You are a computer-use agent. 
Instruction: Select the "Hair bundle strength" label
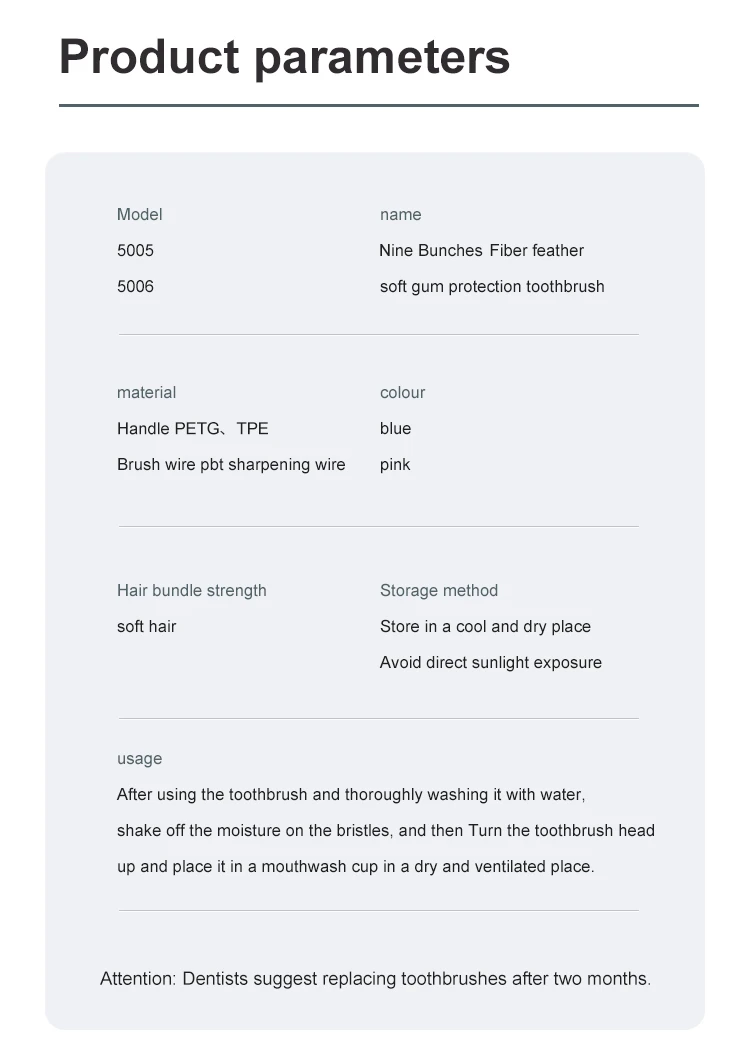tap(191, 590)
